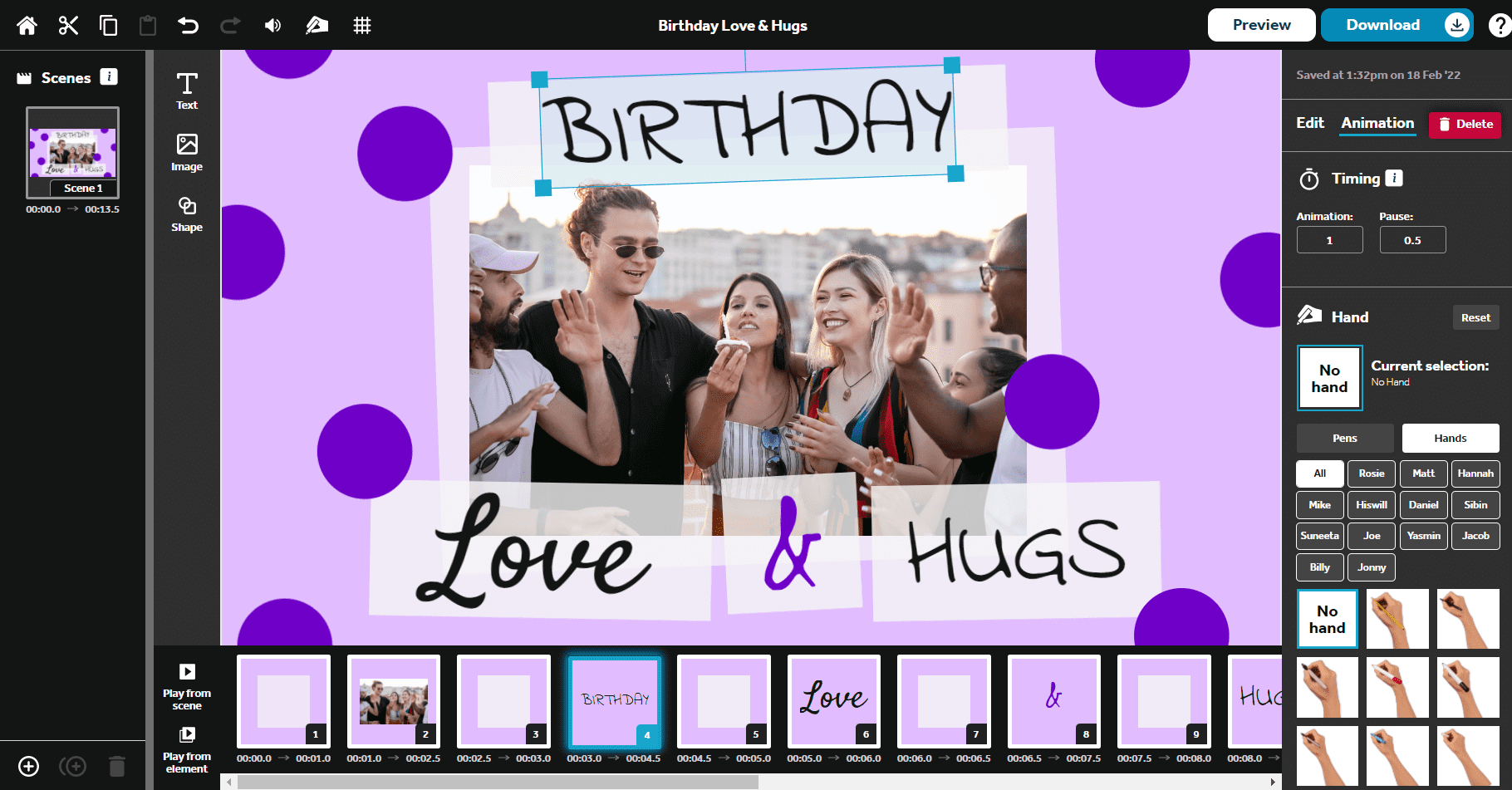
Task: Show Scenes info icon
Action: point(109,76)
